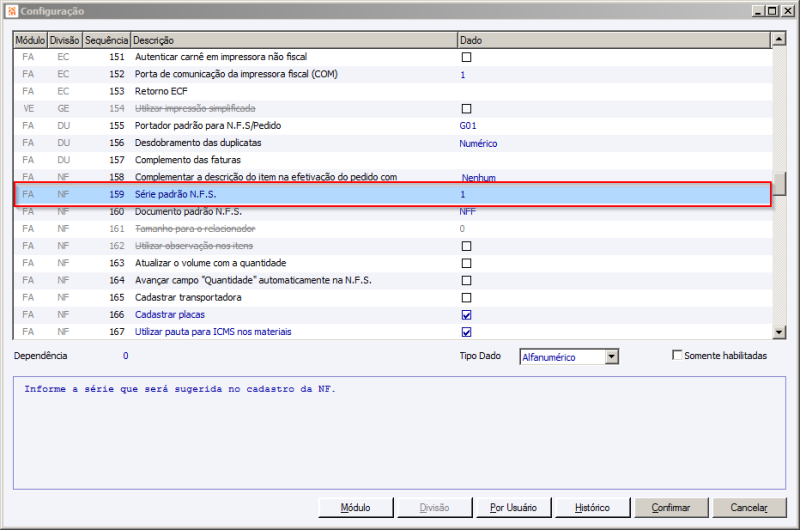This screenshot has height=530, width=800.
Task: Click the list scrollbar down arrow
Action: coord(779,332)
